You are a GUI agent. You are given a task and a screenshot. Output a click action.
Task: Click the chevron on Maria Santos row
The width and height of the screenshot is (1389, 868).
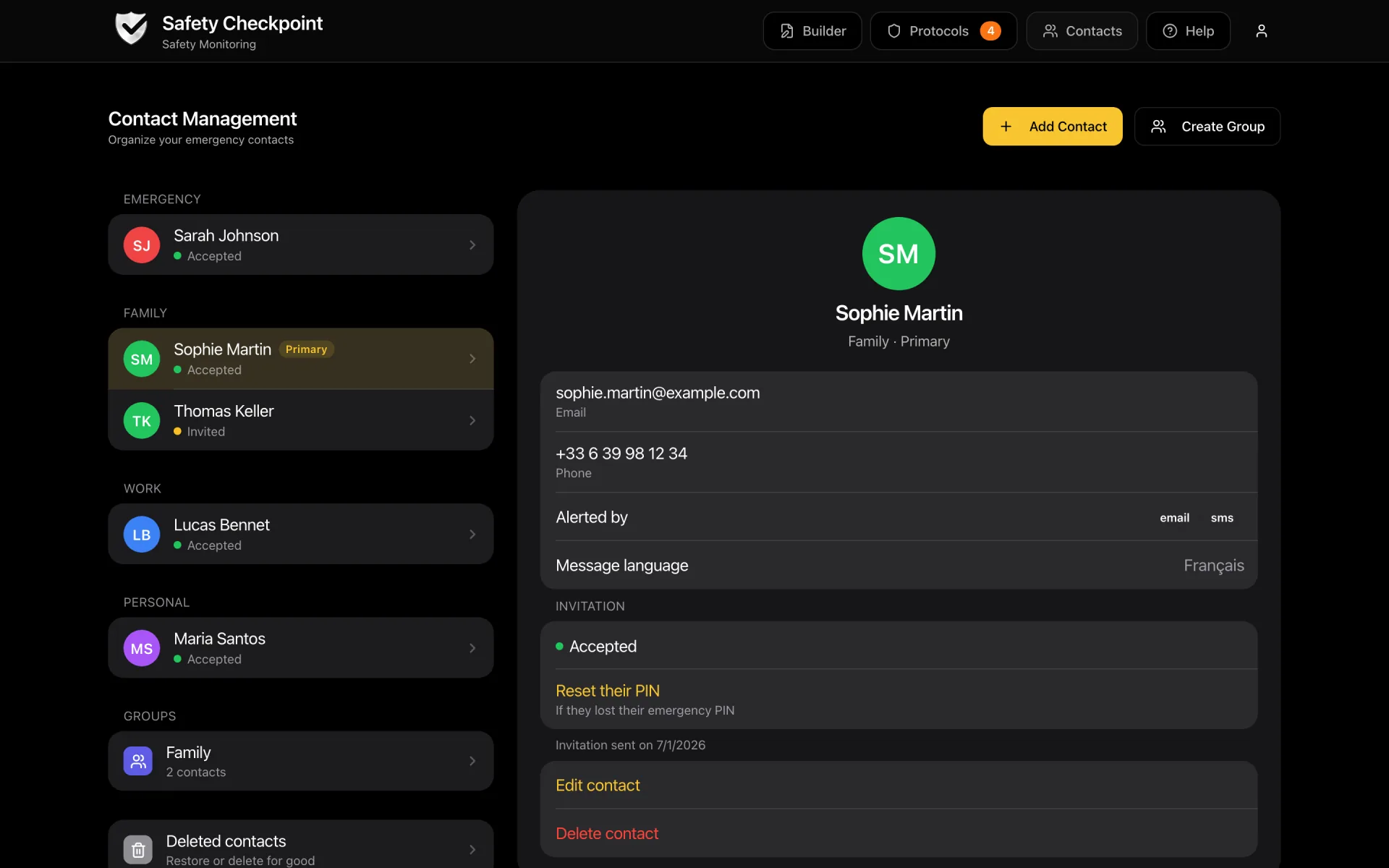pos(472,648)
